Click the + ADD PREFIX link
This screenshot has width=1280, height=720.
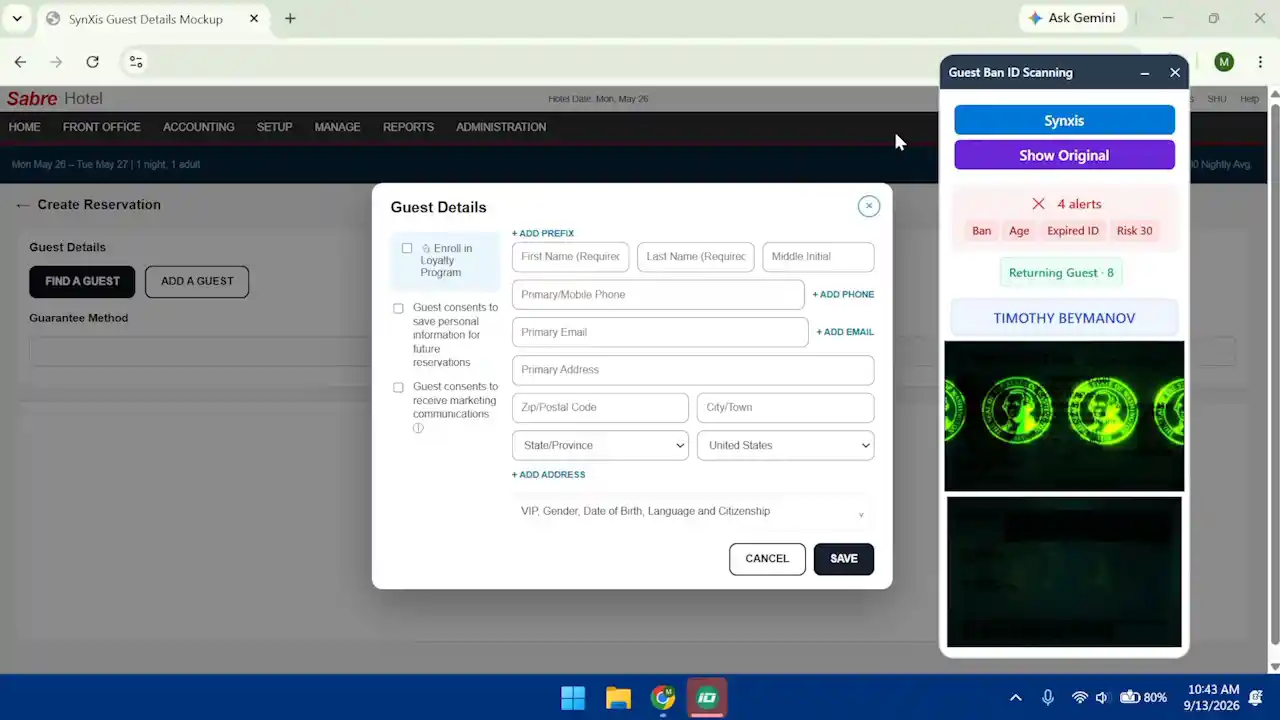(543, 233)
